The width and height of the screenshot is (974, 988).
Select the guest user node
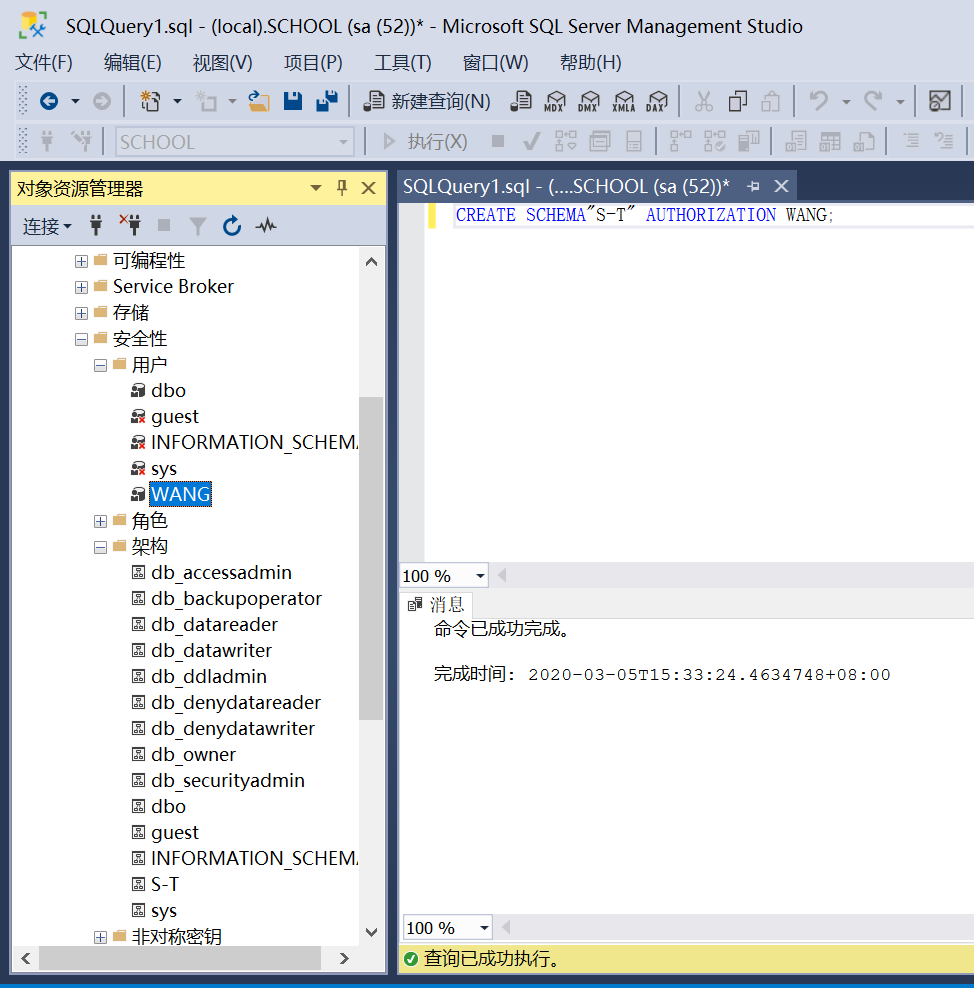pyautogui.click(x=175, y=416)
